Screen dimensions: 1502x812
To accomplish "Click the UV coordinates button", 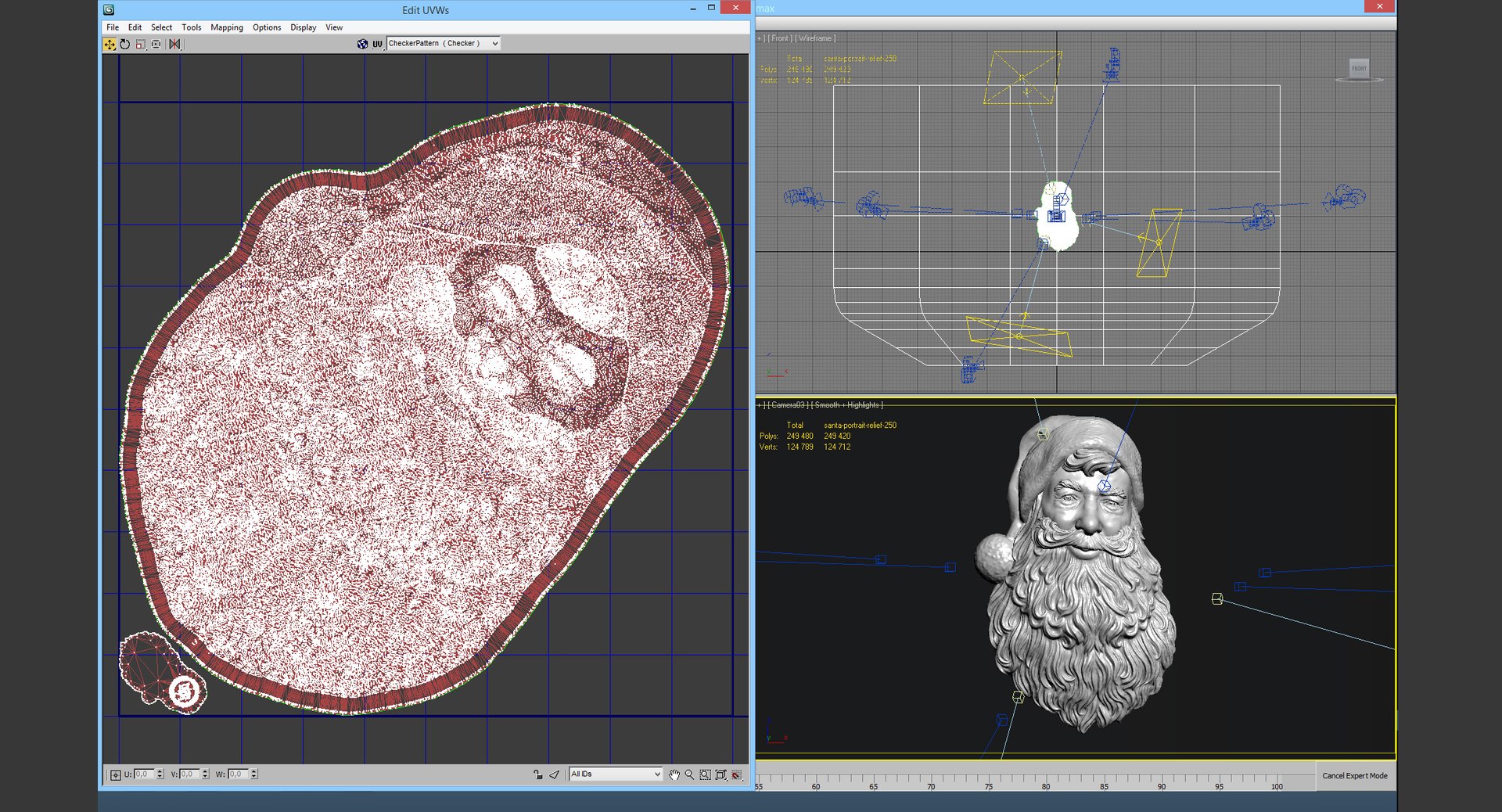I will [x=377, y=44].
